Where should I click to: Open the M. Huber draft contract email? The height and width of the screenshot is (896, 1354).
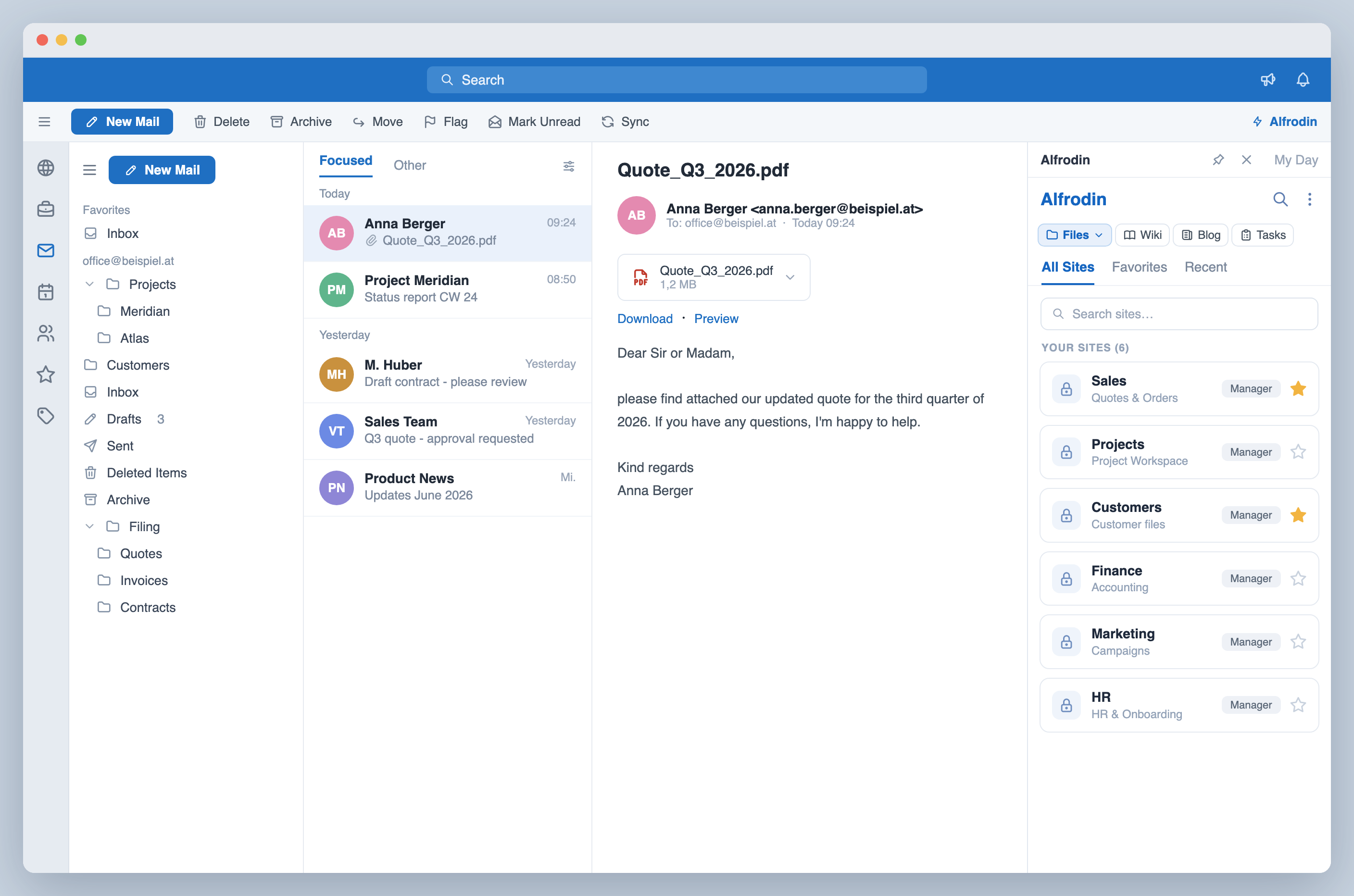[448, 374]
